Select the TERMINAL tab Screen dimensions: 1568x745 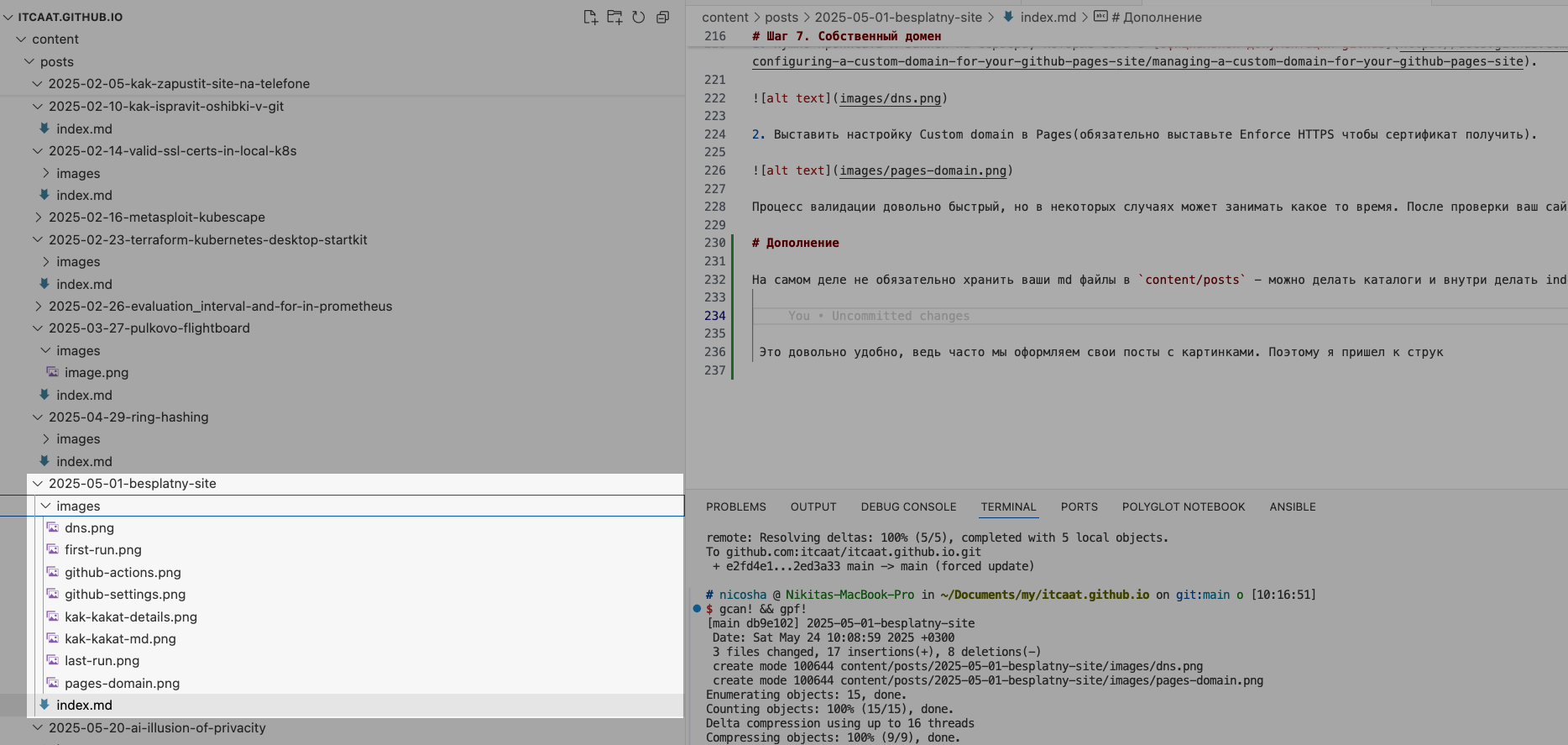pos(1008,506)
